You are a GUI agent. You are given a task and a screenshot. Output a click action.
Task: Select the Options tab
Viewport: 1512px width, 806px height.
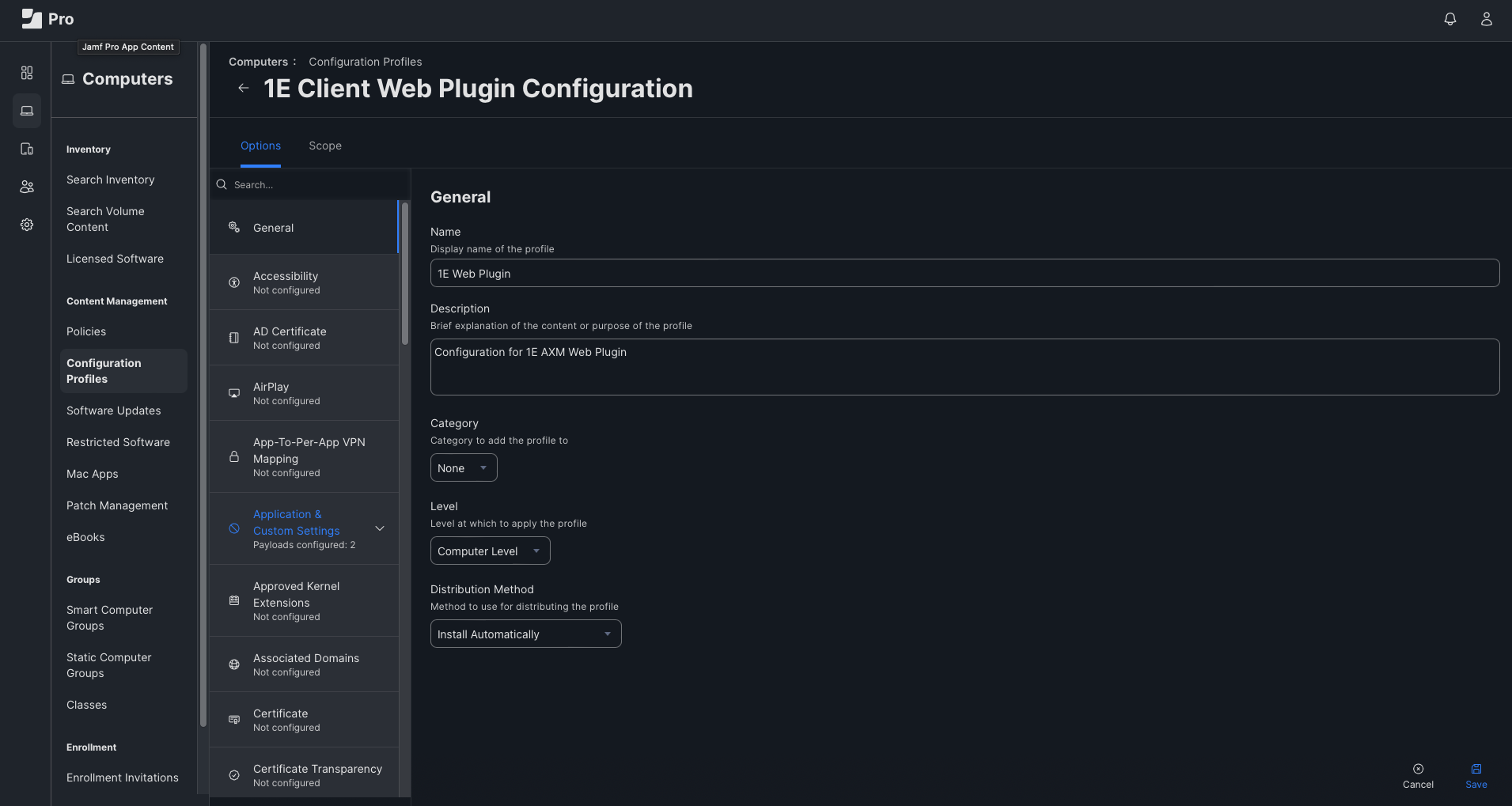(260, 146)
